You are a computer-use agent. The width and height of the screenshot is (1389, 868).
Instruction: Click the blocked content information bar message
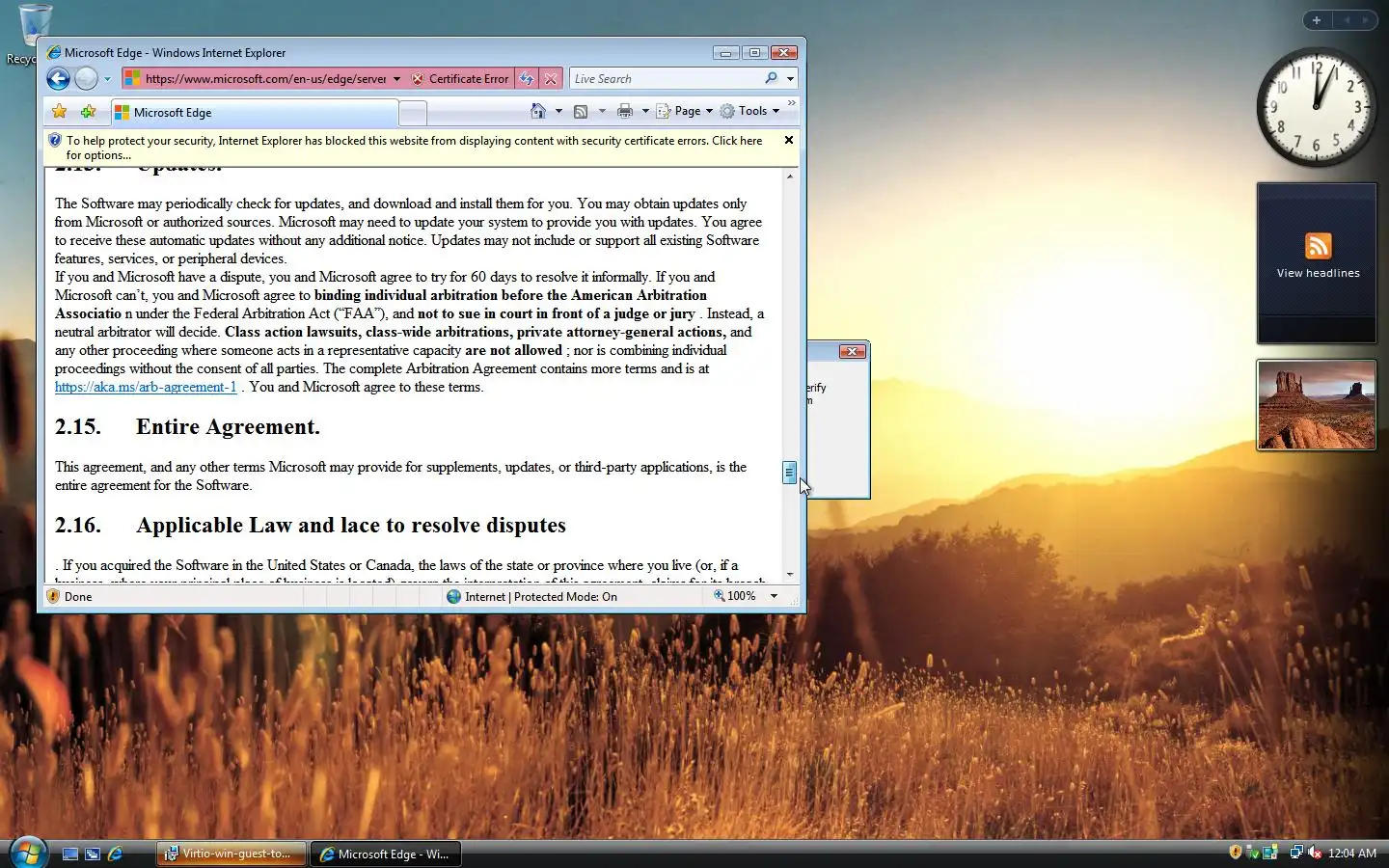coord(414,148)
